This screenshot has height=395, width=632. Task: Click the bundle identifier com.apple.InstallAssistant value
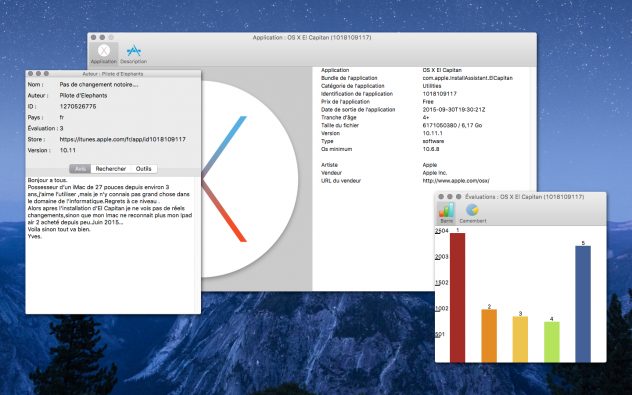[x=468, y=78]
